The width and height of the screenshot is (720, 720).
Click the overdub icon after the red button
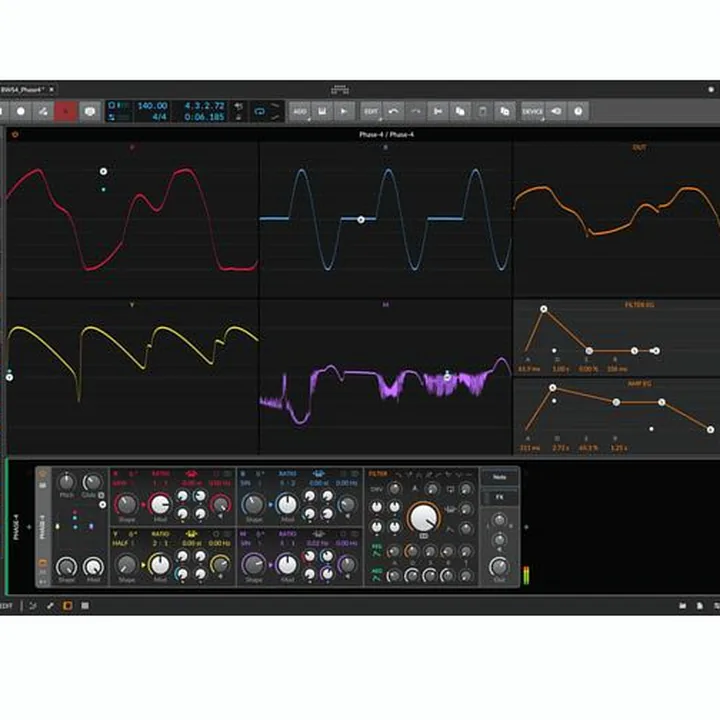[x=90, y=111]
